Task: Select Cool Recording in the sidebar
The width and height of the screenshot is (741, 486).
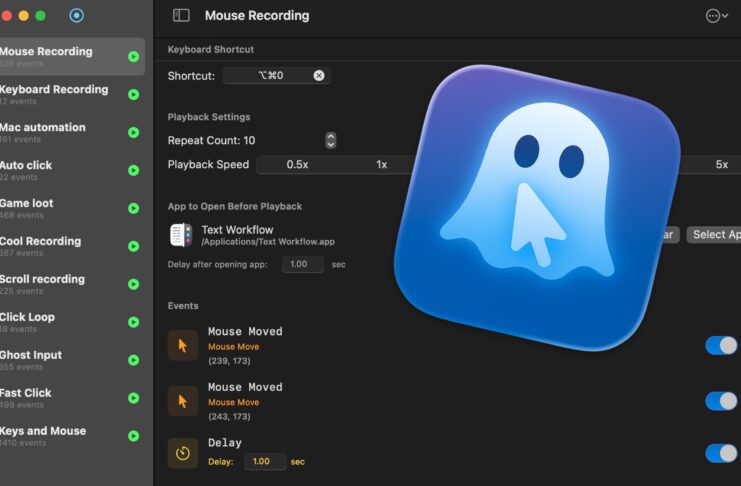Action: [71, 246]
